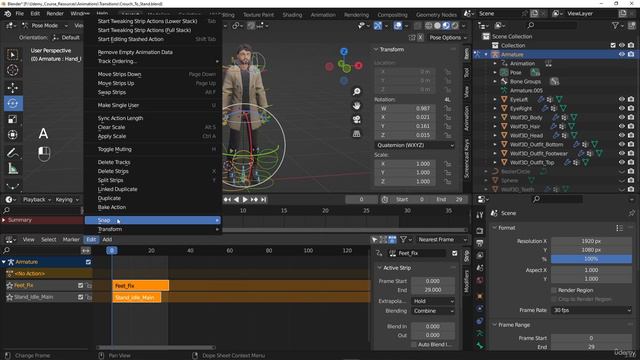Click the viewport zoom magnifier icon
Viewport: 640px width, 360px height.
tap(357, 91)
